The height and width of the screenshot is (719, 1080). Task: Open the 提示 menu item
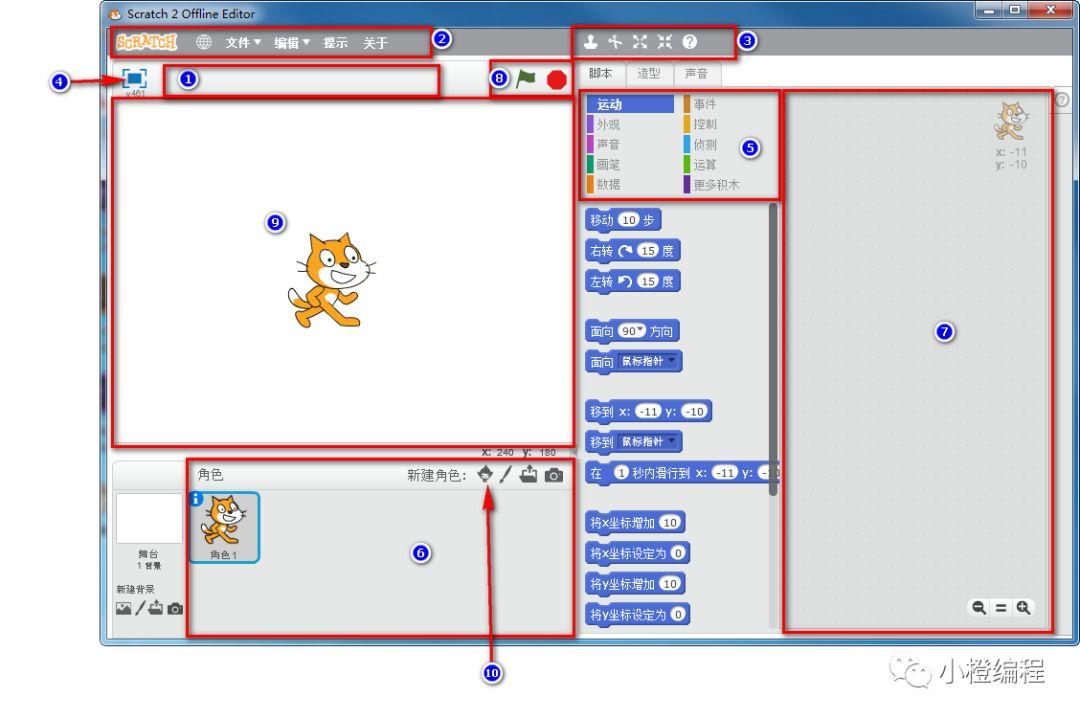click(335, 43)
